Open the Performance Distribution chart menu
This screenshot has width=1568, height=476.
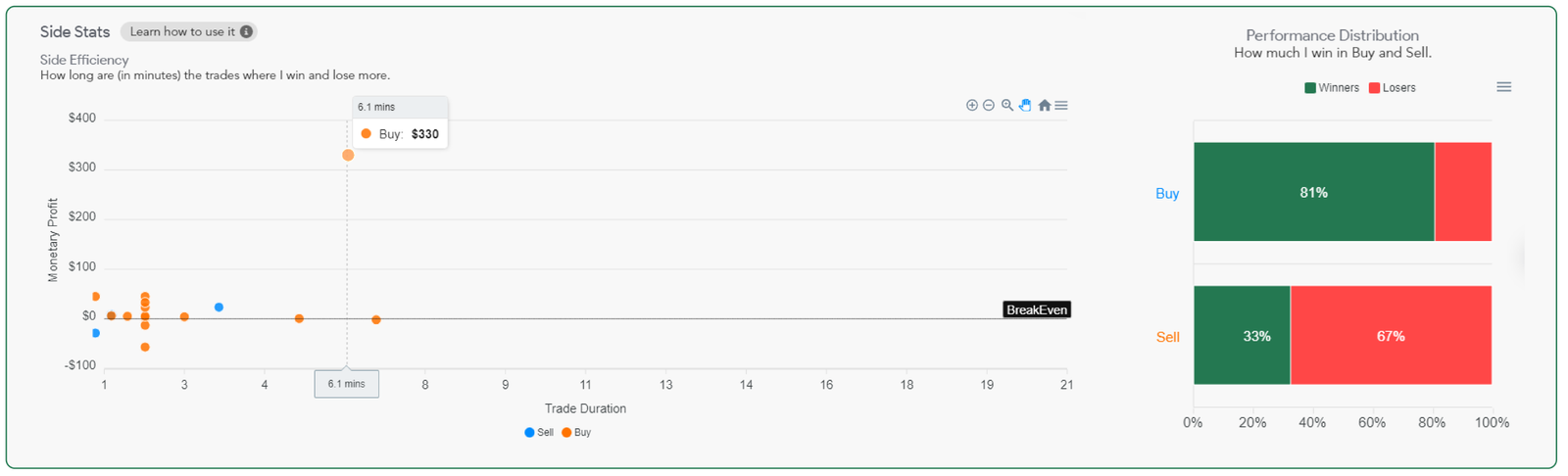pos(1503,87)
